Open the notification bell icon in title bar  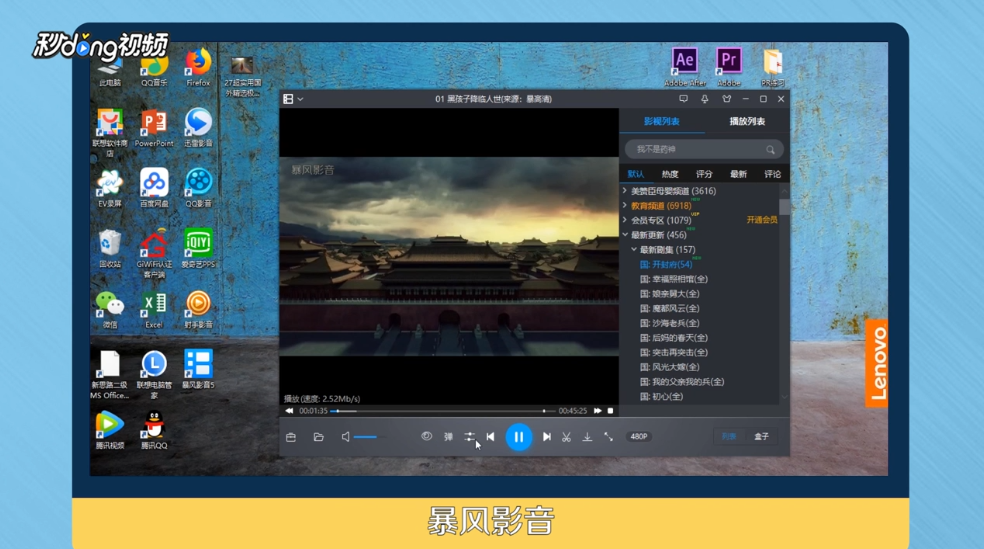coord(705,99)
